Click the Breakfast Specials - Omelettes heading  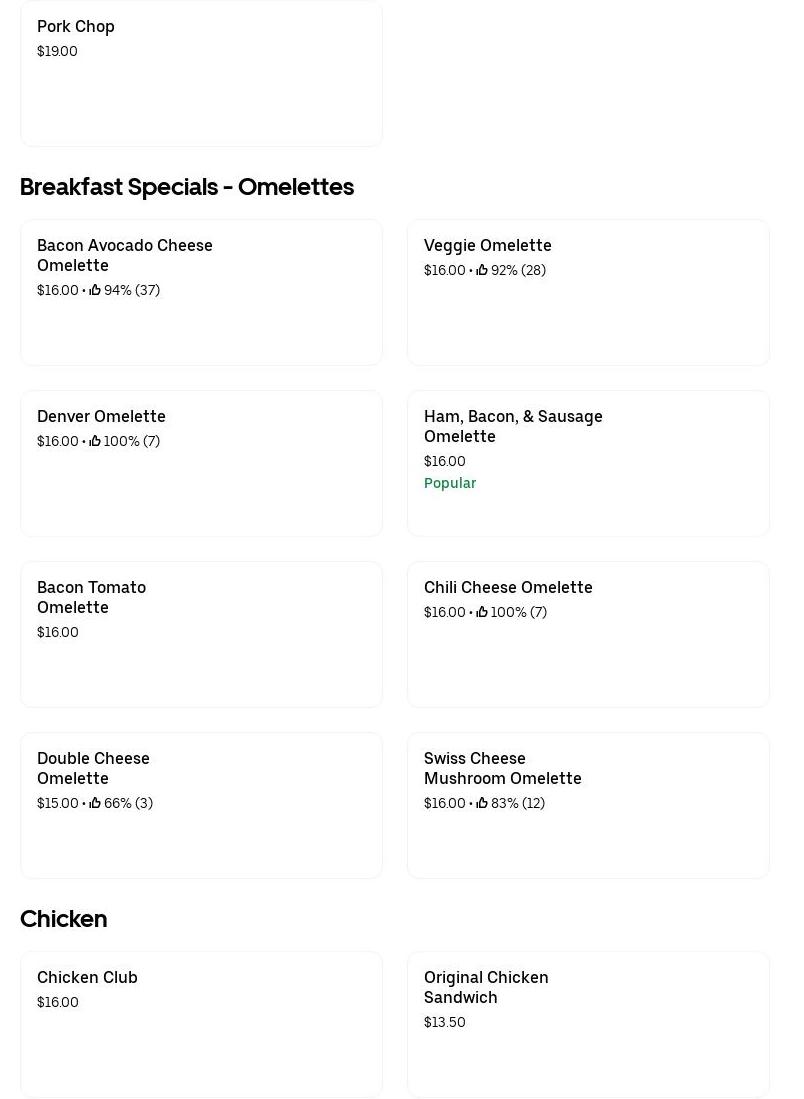[x=187, y=187]
